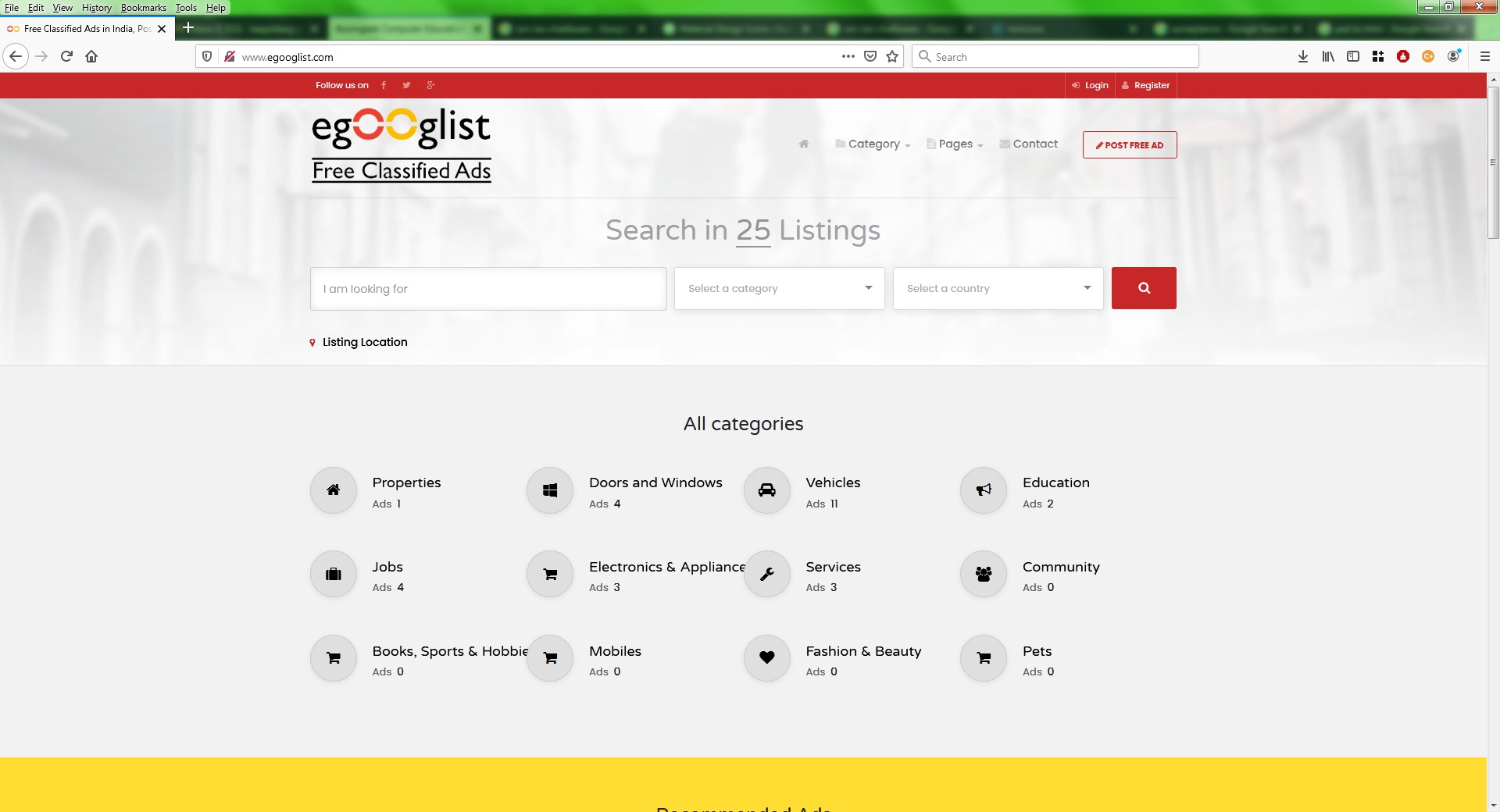The image size is (1500, 812).
Task: Open the Bookmarks menu
Action: coord(144,8)
